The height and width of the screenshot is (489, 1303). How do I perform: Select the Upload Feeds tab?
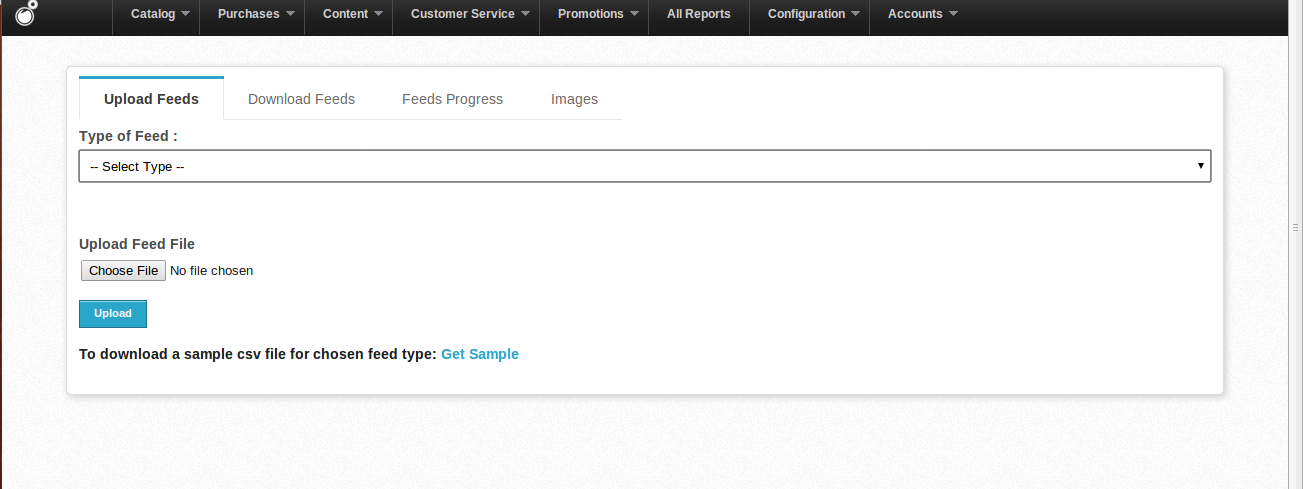pyautogui.click(x=151, y=99)
